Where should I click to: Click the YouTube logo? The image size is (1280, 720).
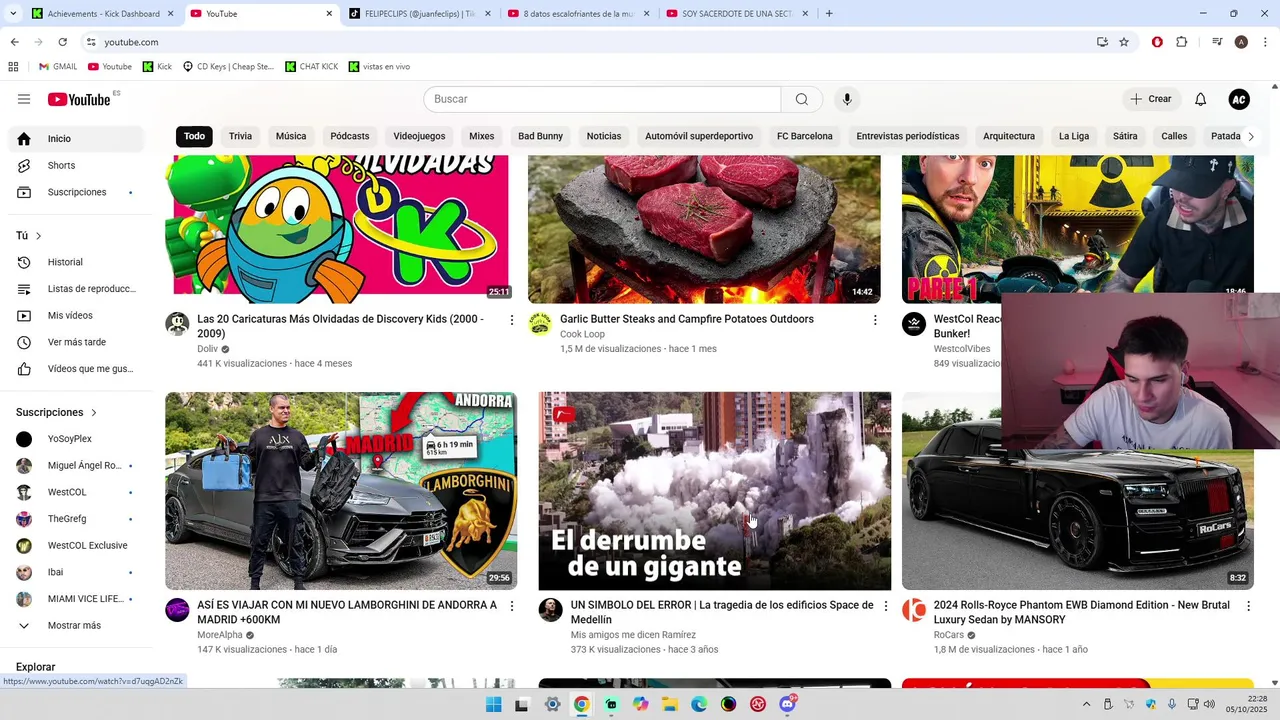tap(79, 99)
